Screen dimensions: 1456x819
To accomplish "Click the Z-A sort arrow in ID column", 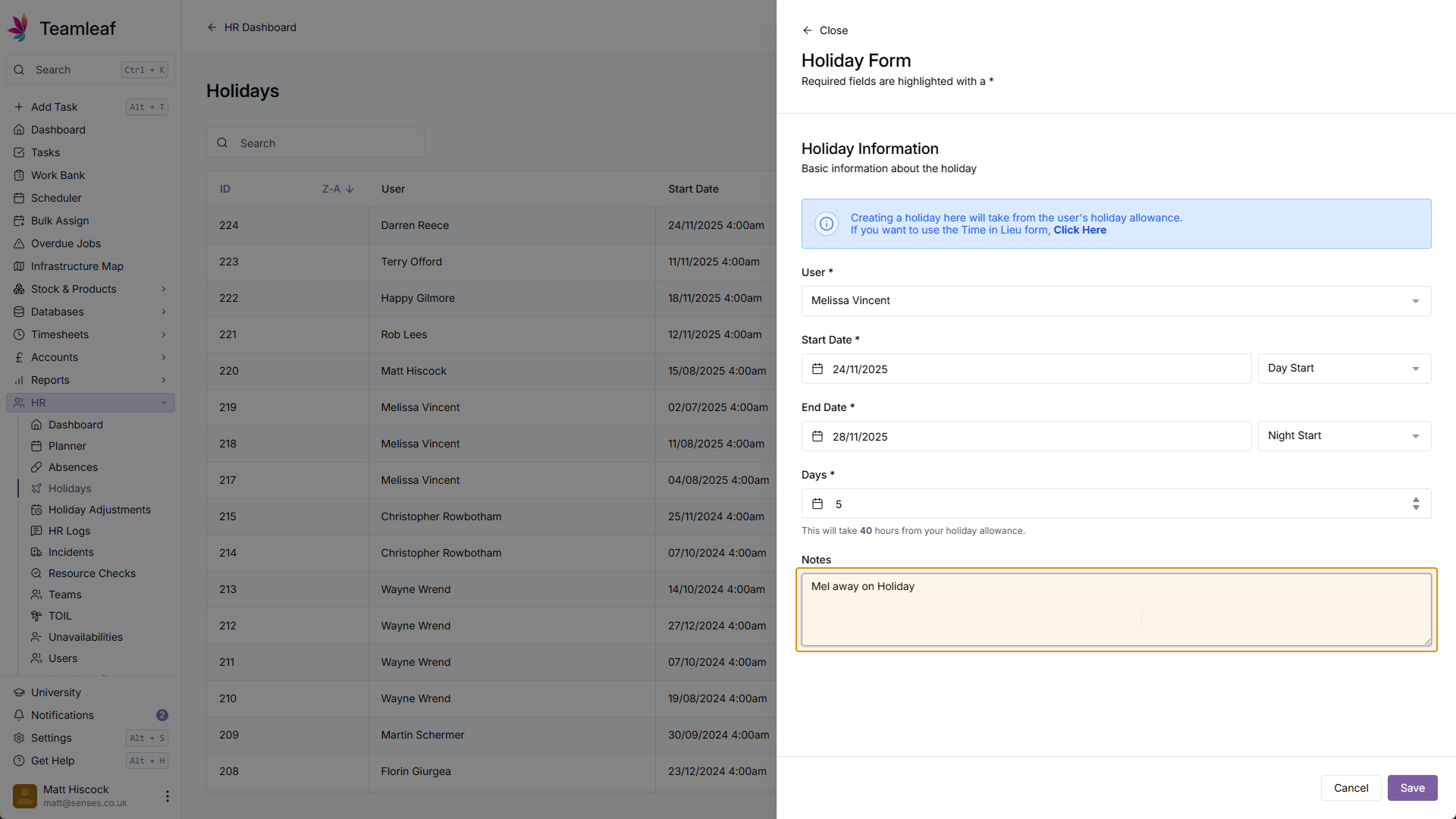I will [x=350, y=189].
